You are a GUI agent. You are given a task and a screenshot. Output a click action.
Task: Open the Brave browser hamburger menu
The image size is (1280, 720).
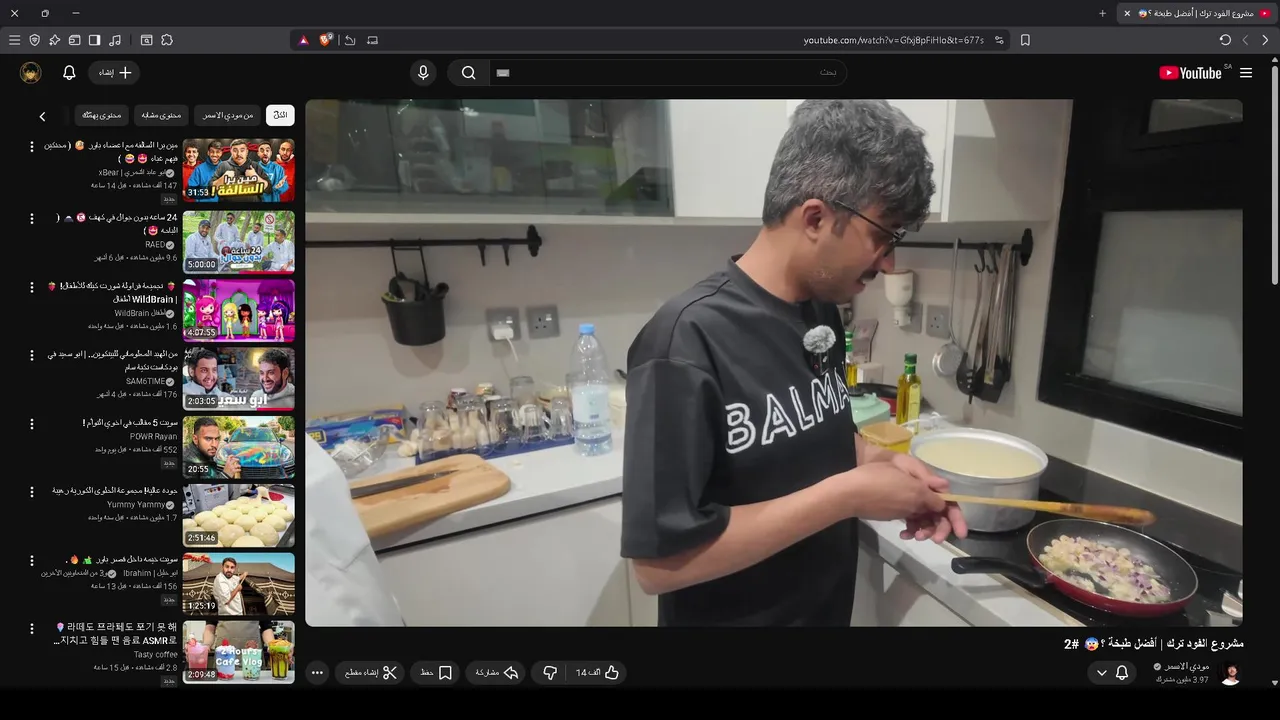14,40
